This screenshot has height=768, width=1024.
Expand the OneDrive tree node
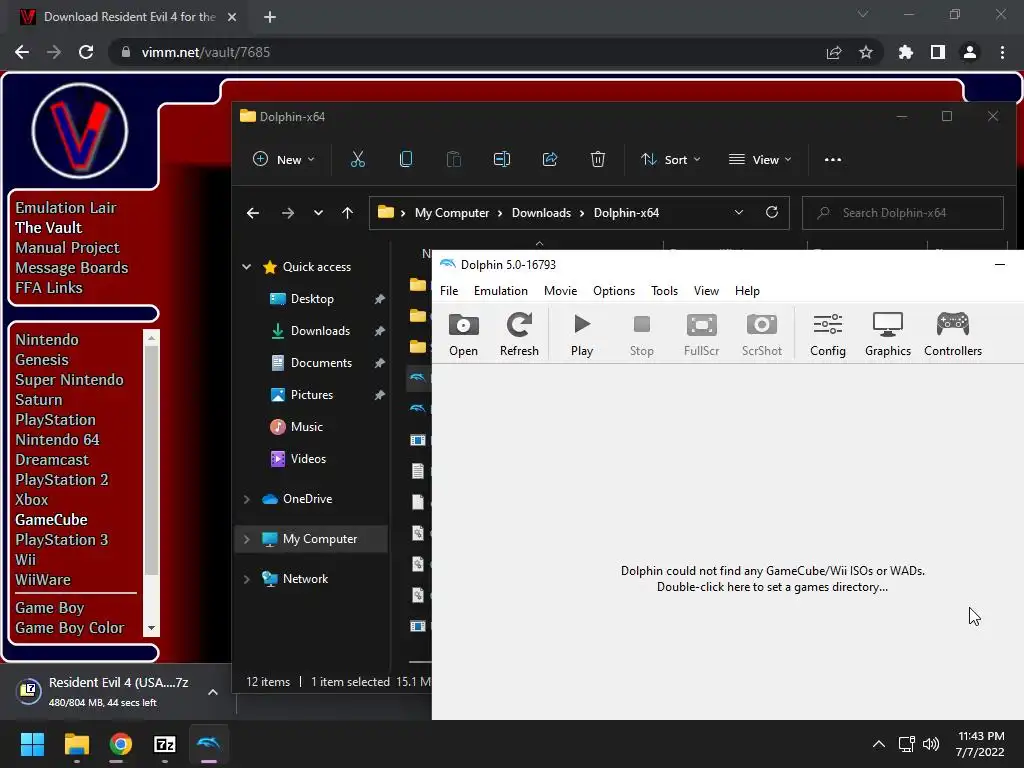247,499
